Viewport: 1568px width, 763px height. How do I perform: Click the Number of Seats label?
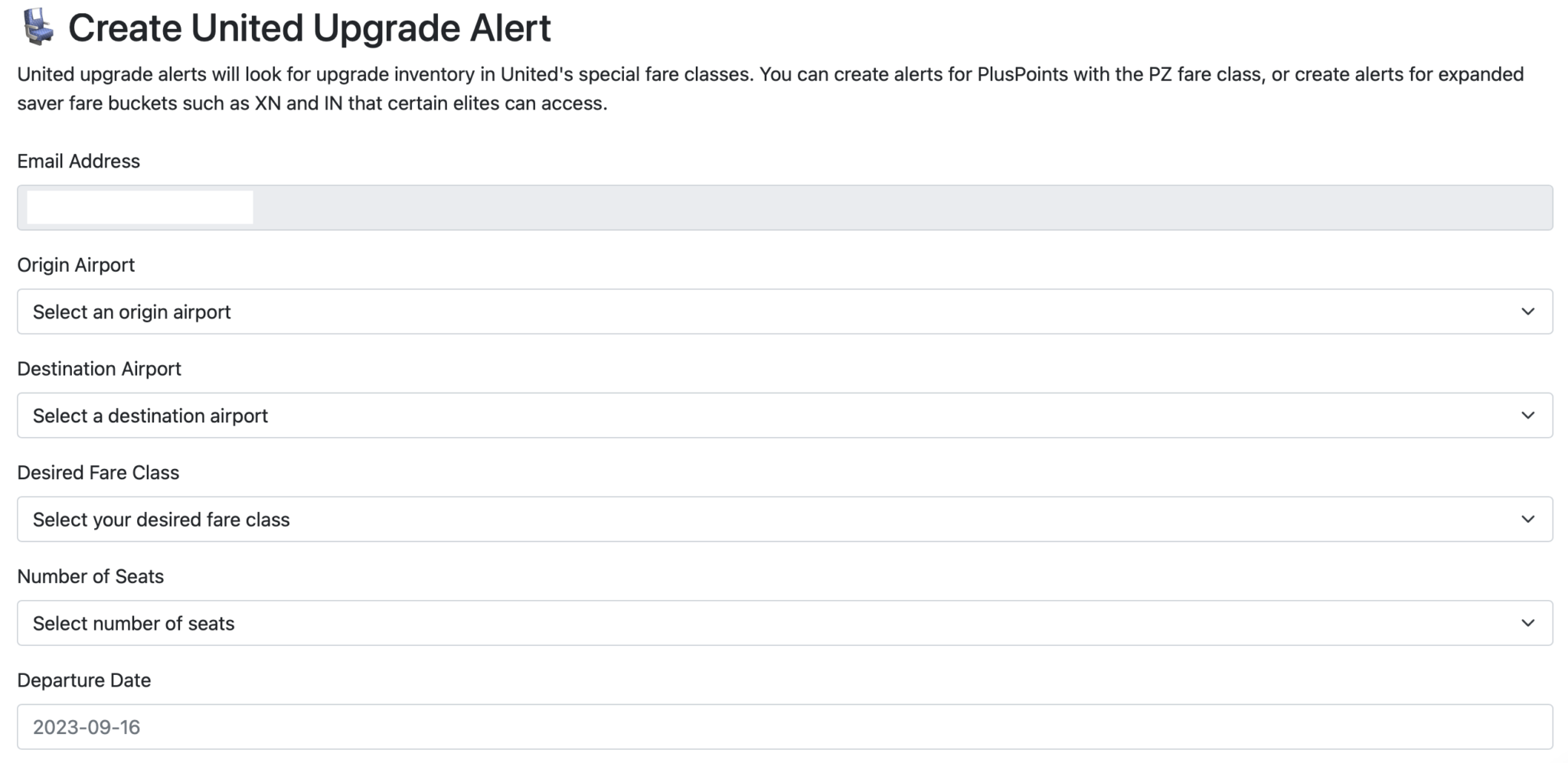(x=90, y=576)
